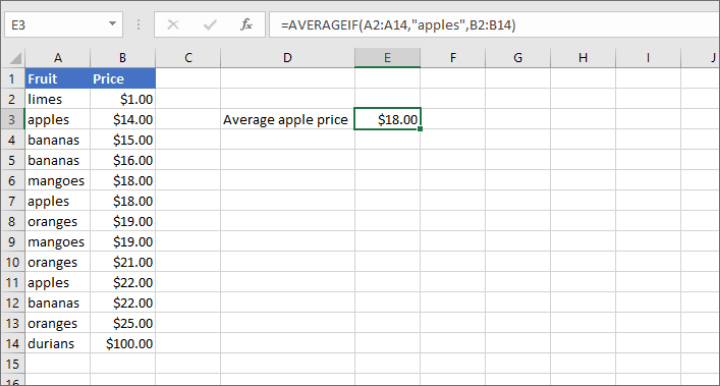
Task: Select the mangoes cell in row 6
Action: click(58, 180)
